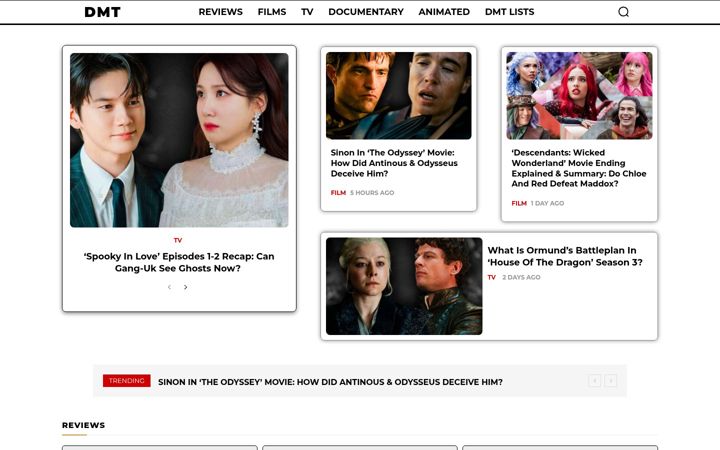Open the Spooky In Love featured image

(x=179, y=140)
